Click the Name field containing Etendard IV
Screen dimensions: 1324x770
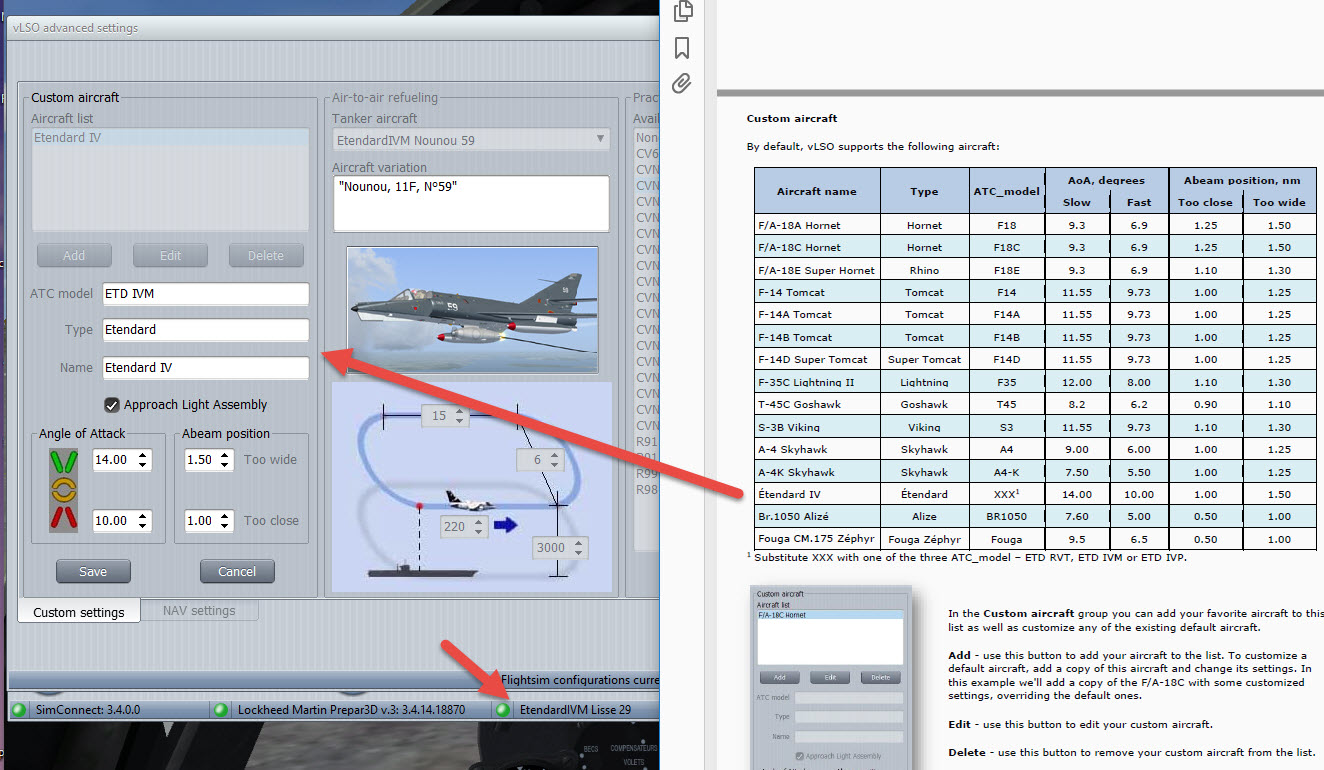(205, 368)
